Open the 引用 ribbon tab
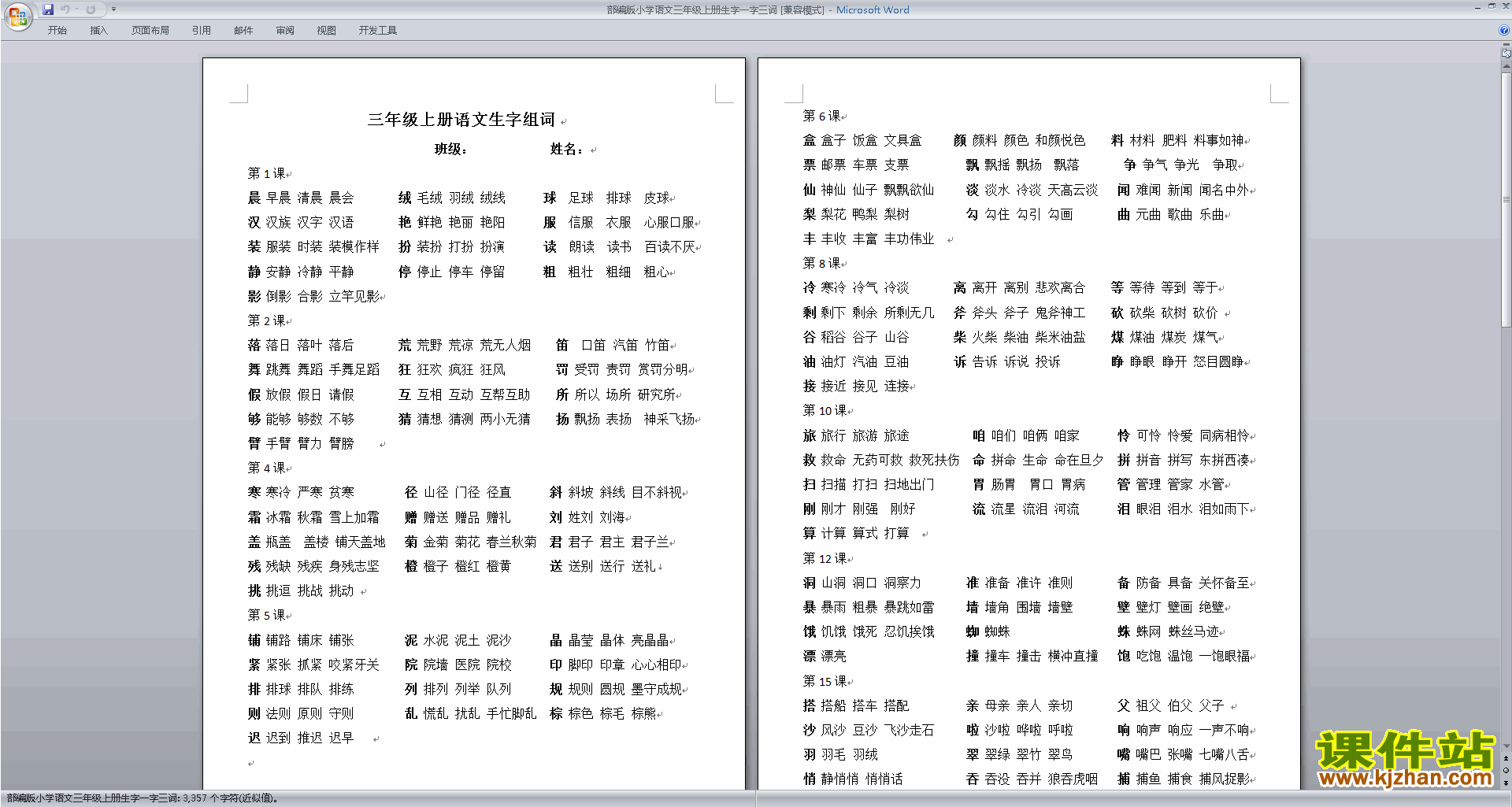This screenshot has width=1512, height=807. tap(202, 31)
